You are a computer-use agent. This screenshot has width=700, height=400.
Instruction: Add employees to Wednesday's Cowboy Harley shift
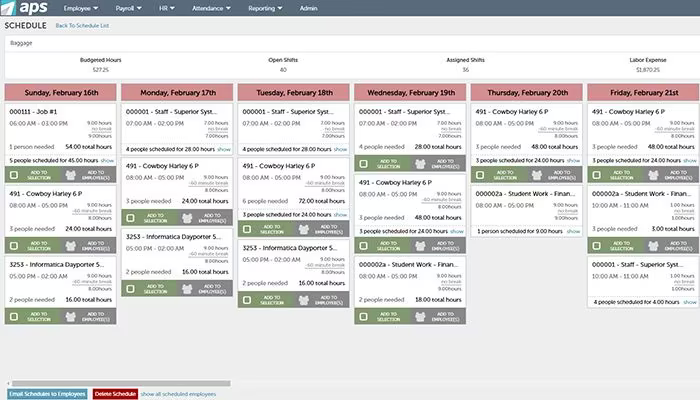click(x=437, y=246)
